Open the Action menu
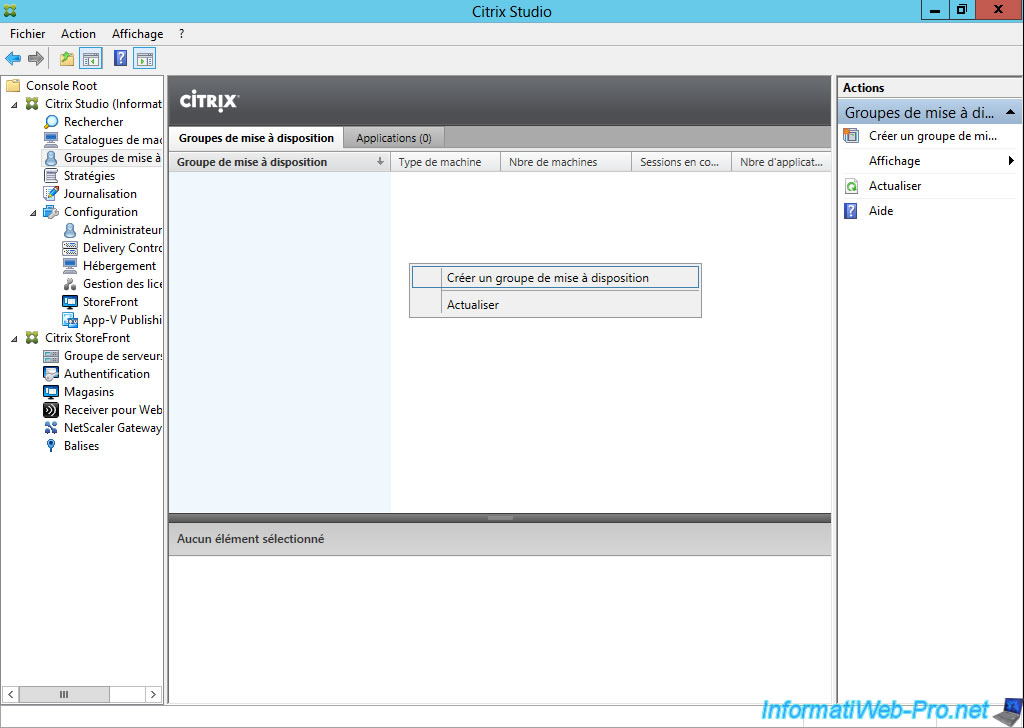 click(x=78, y=34)
